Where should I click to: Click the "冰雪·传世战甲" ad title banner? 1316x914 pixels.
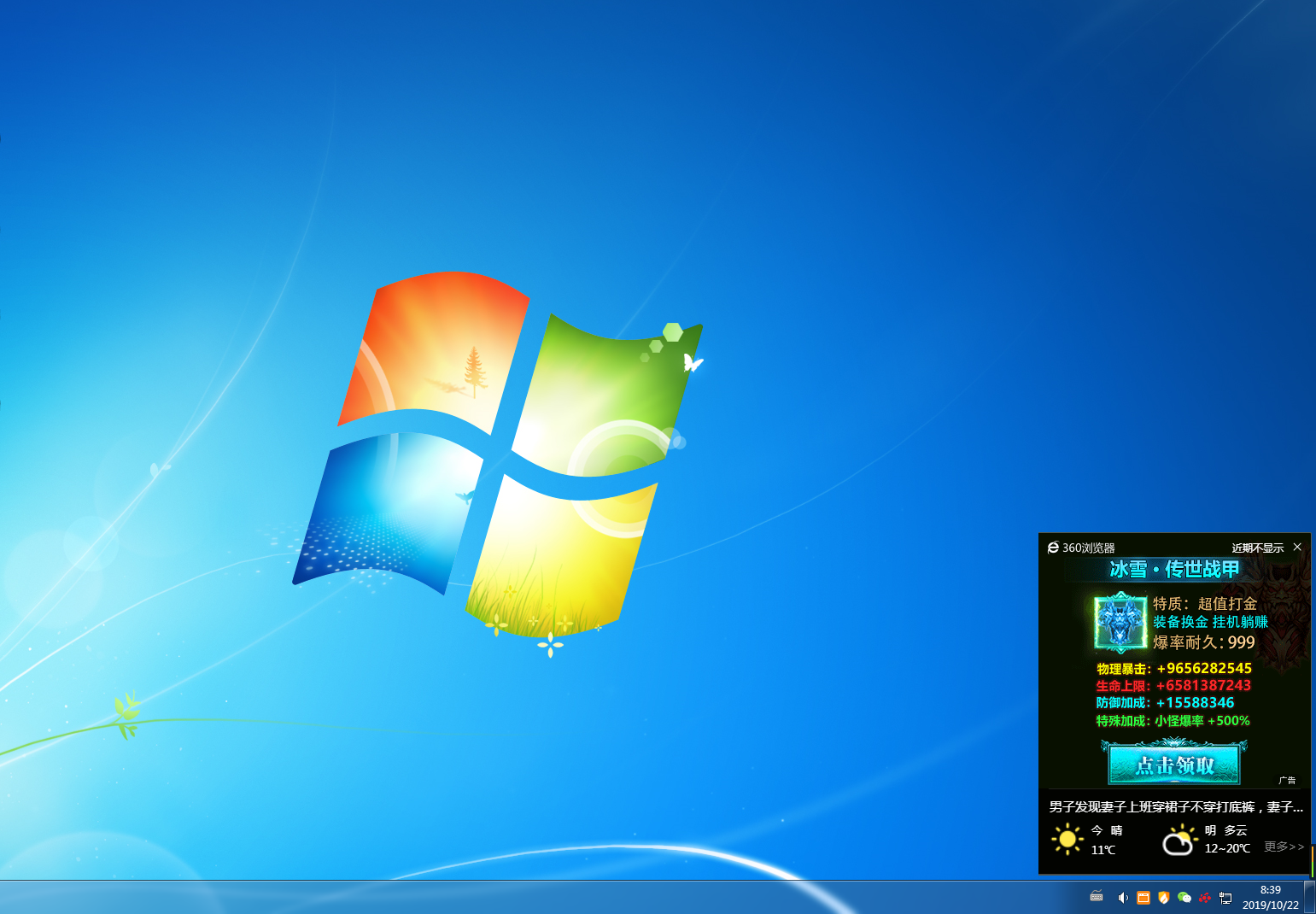[1174, 570]
